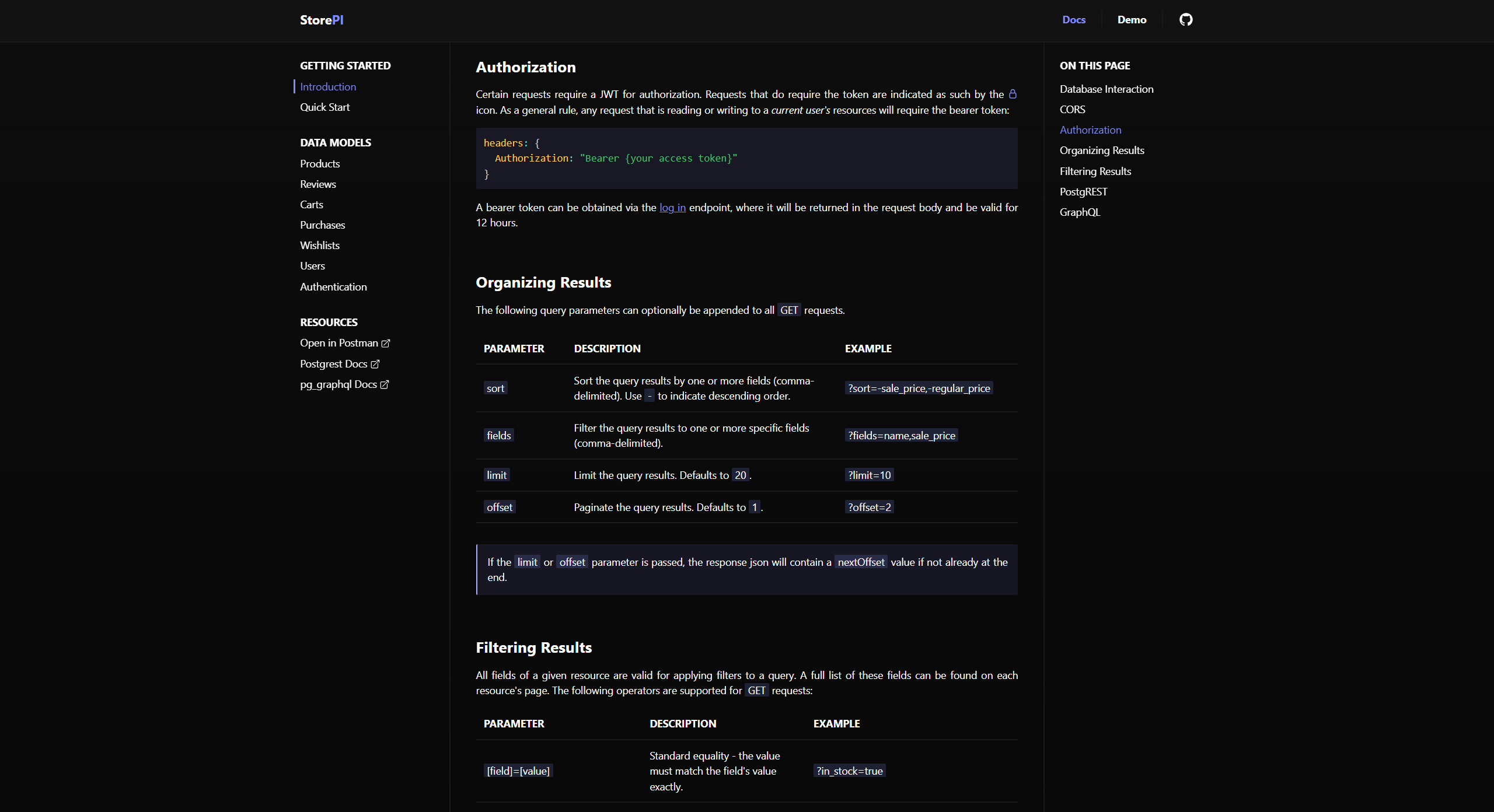The width and height of the screenshot is (1494, 812).
Task: Open the Purchases data model page
Action: tap(322, 225)
